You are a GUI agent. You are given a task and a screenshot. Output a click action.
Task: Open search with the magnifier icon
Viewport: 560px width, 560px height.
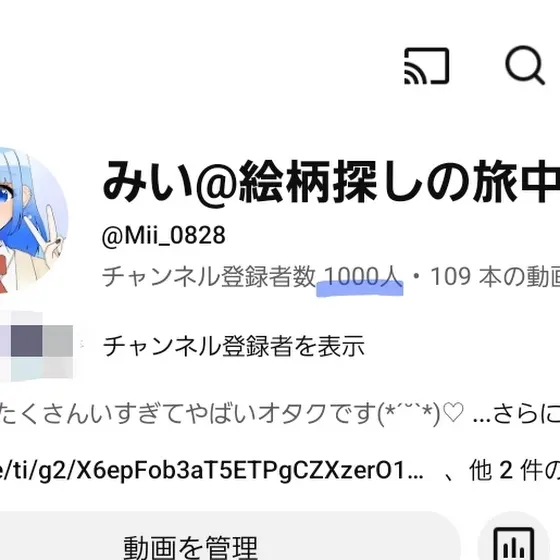(x=525, y=65)
